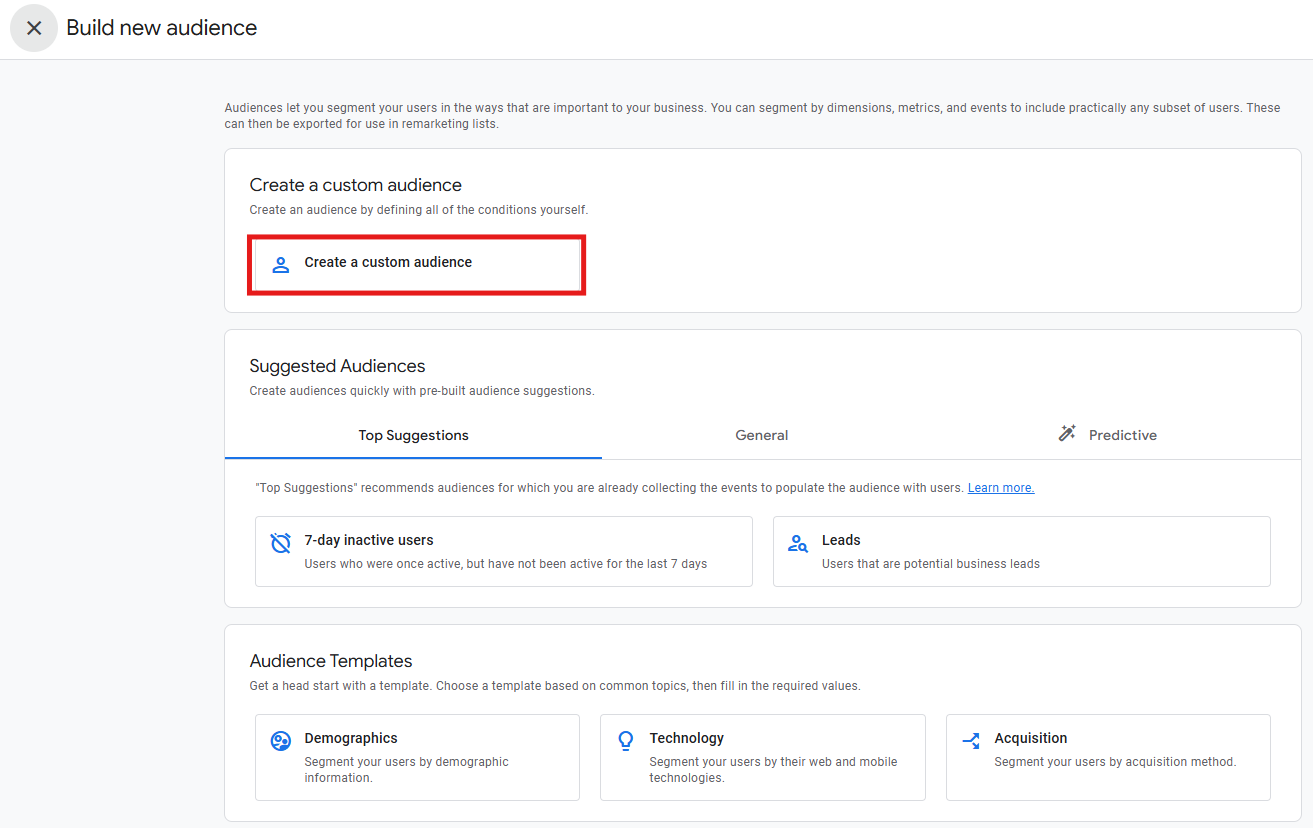The width and height of the screenshot is (1313, 828).
Task: Pick the Technology template title
Action: tap(687, 738)
